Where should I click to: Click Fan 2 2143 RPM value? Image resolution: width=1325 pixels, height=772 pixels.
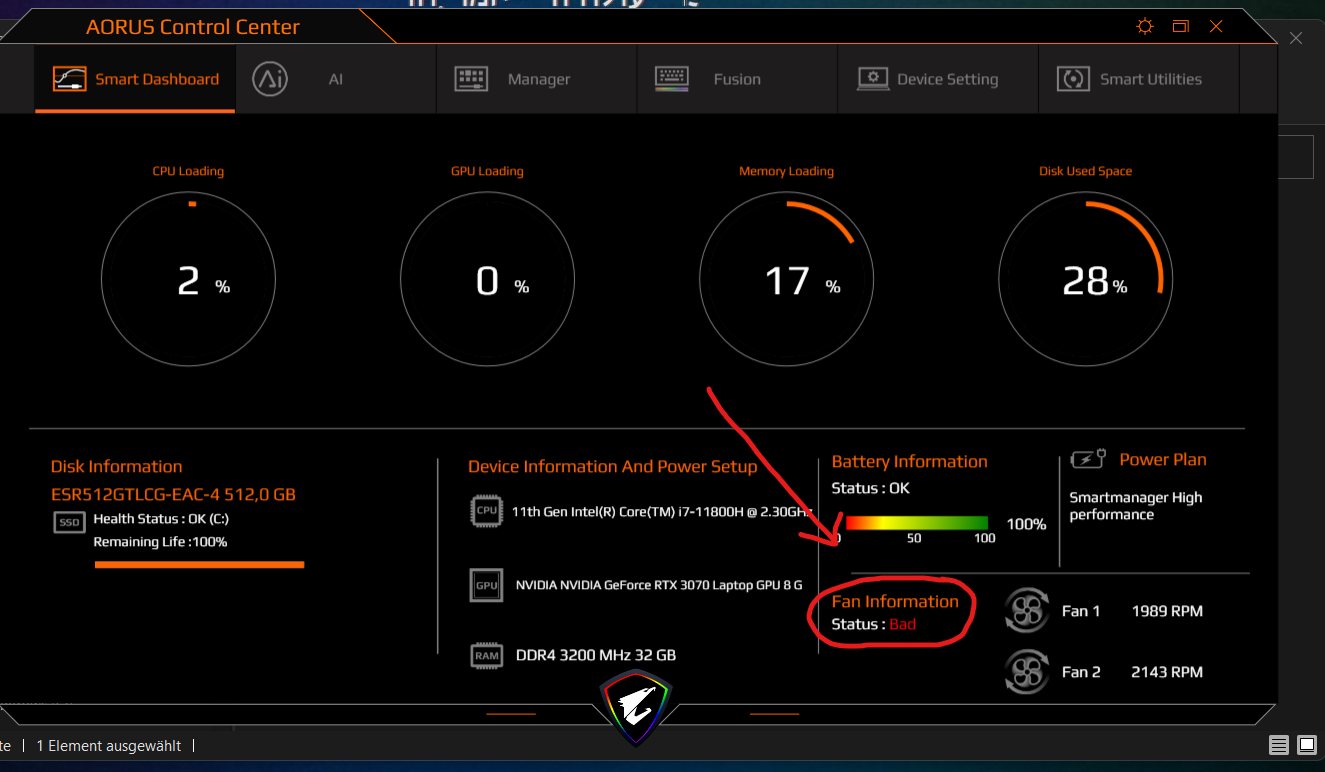[x=1167, y=672]
